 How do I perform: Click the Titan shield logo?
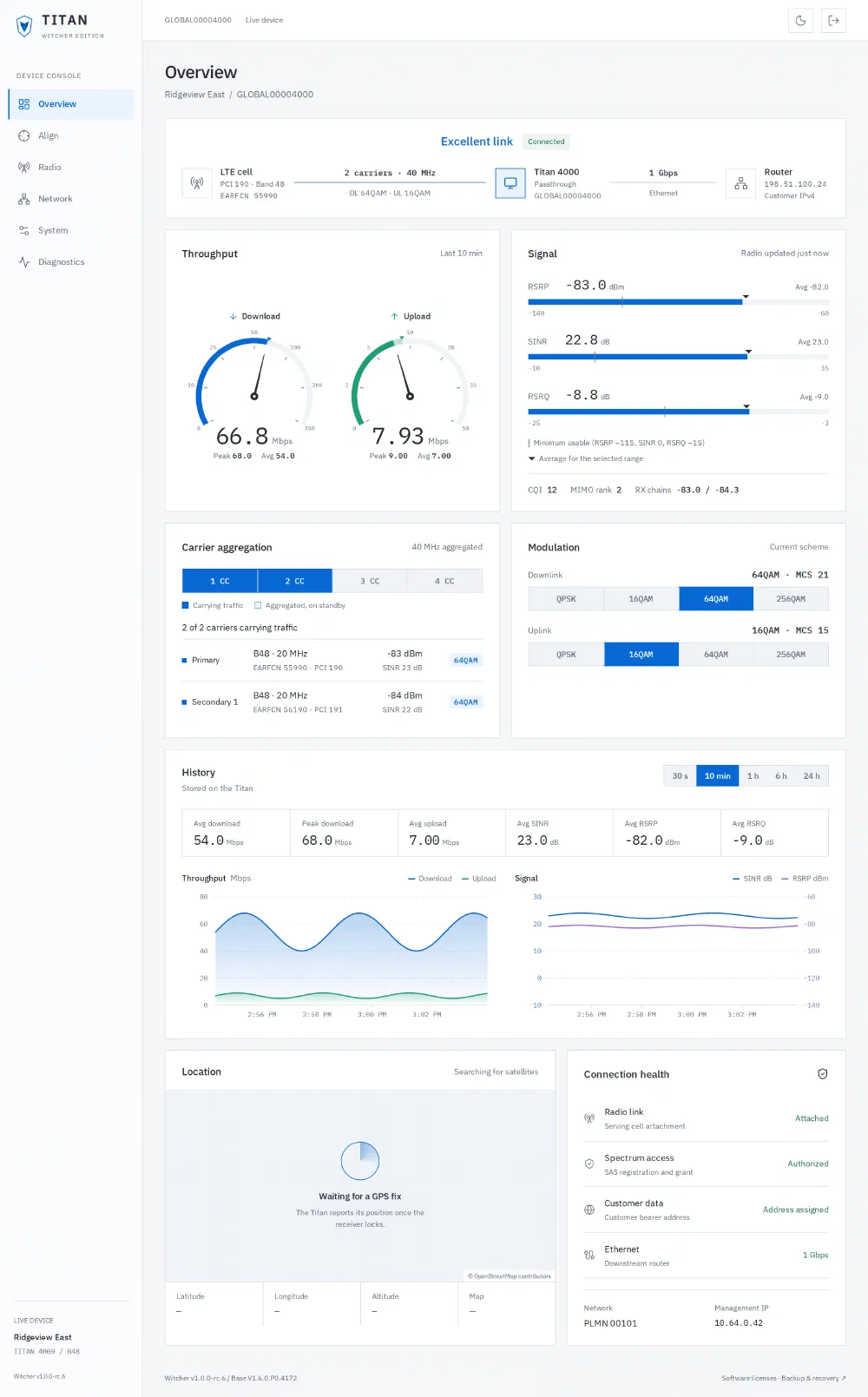click(24, 26)
